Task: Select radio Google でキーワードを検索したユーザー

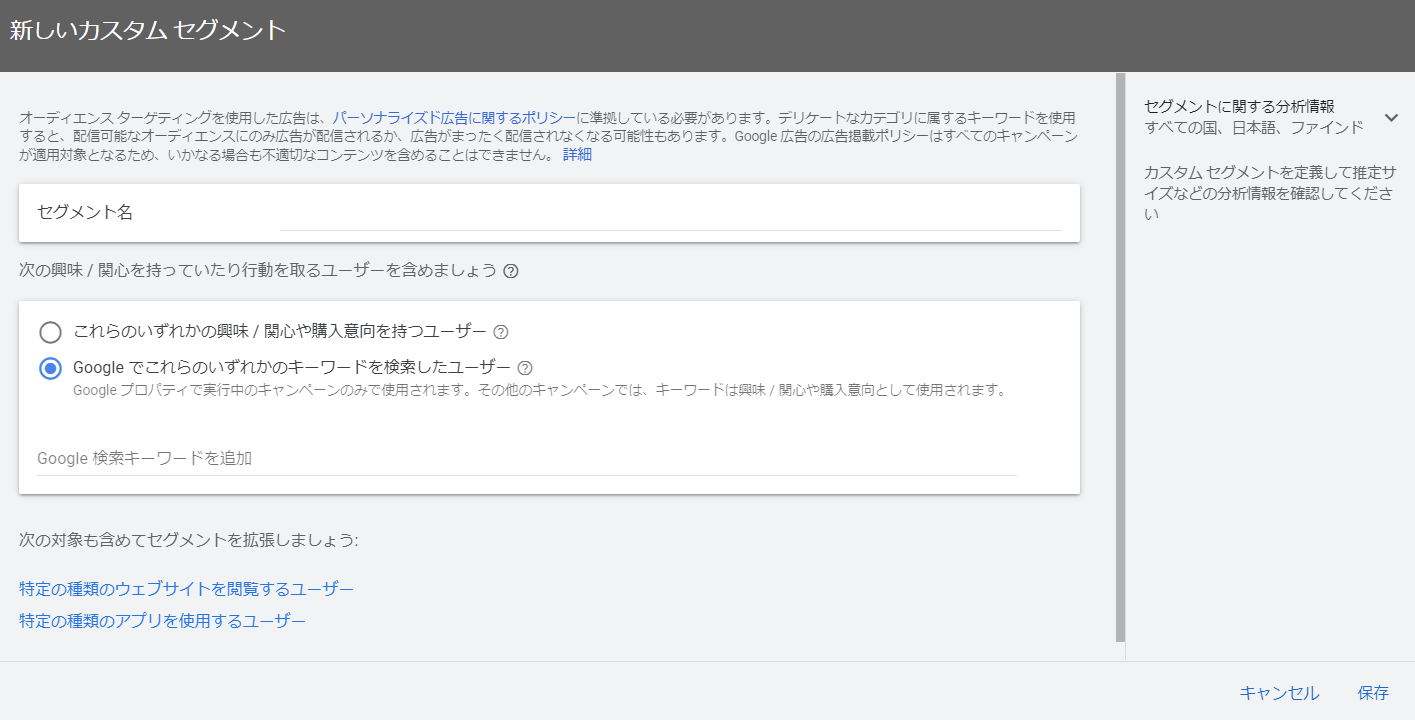Action: pyautogui.click(x=50, y=368)
